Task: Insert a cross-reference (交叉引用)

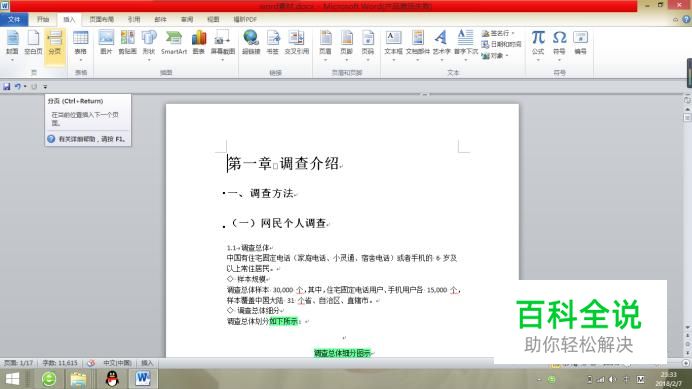Action: point(297,43)
